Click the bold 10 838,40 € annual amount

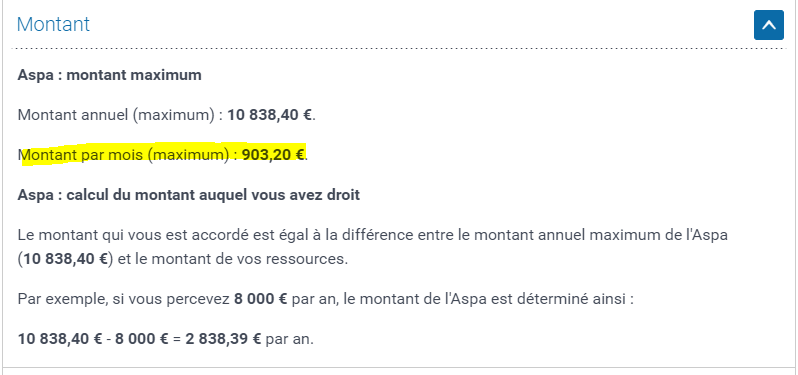click(x=269, y=114)
